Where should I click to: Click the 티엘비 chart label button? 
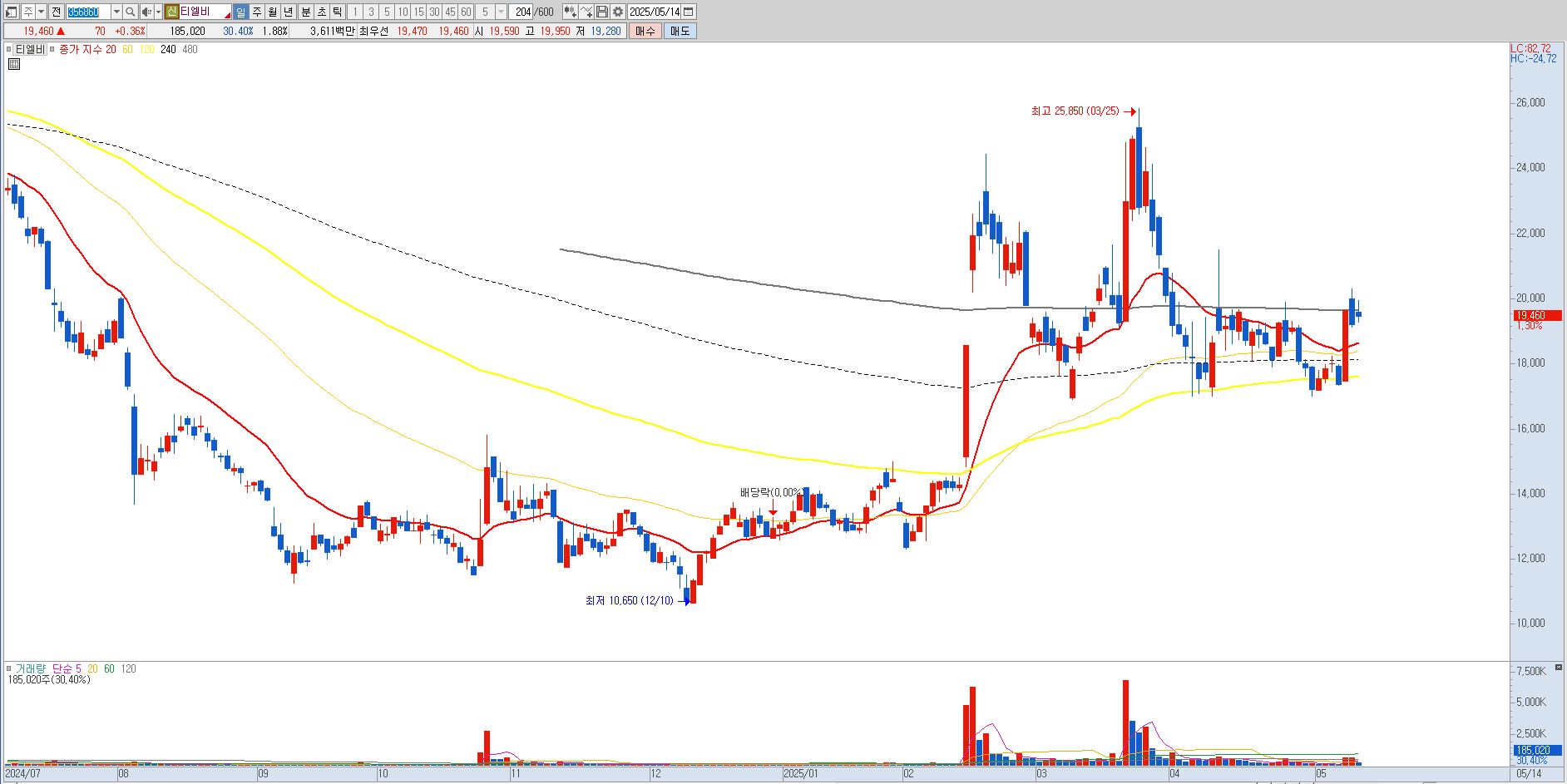30,50
